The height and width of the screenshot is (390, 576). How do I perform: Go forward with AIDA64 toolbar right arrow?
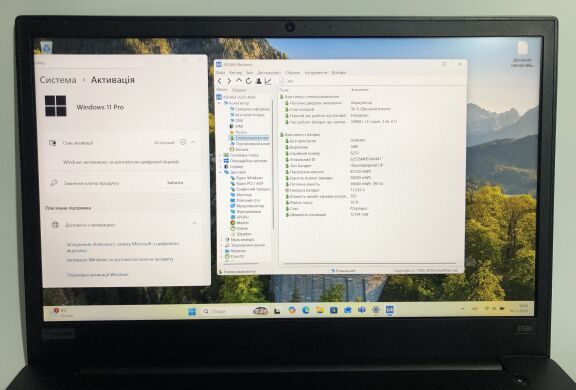coord(229,81)
